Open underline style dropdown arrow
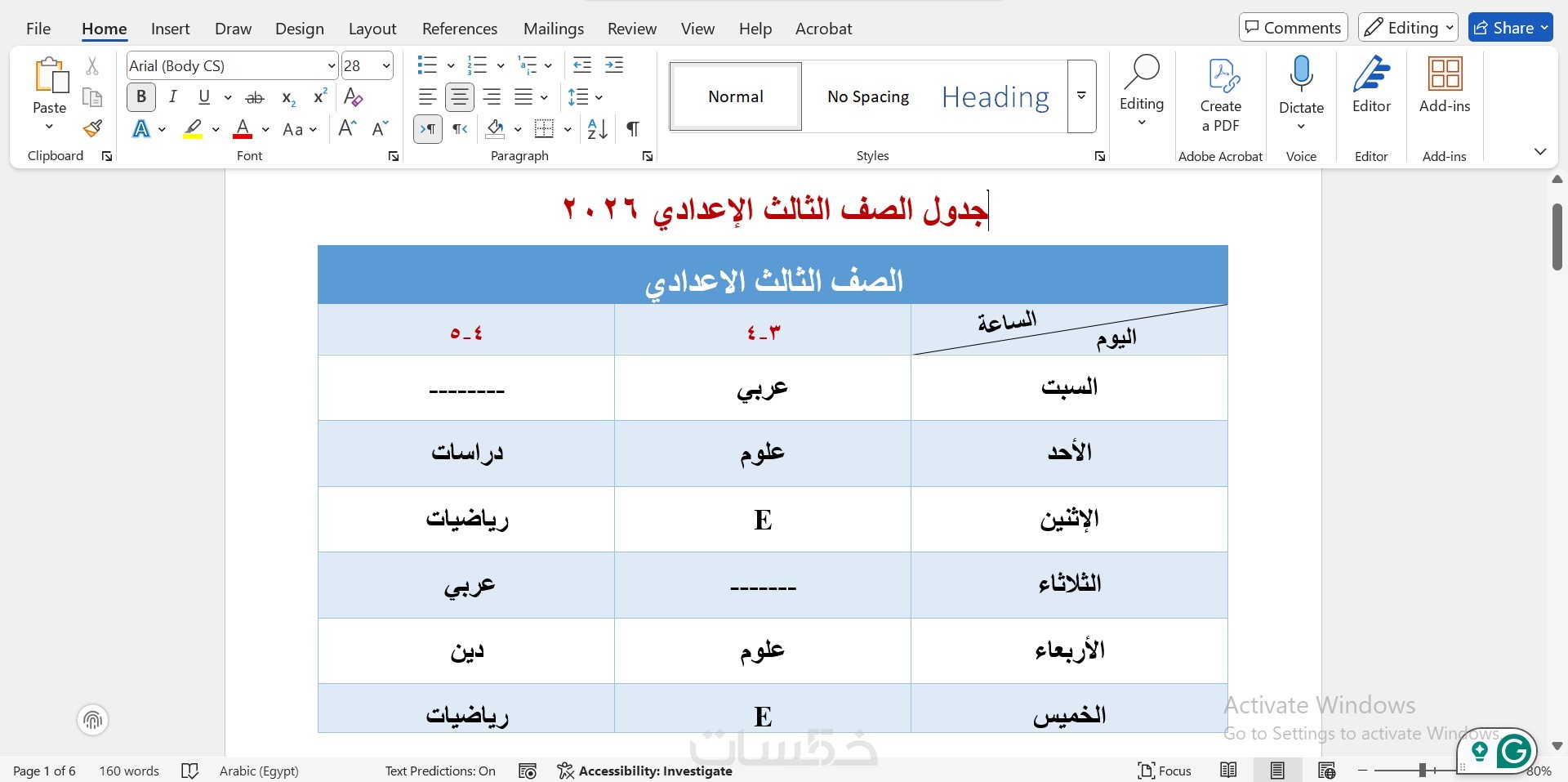Image resolution: width=1568 pixels, height=782 pixels. pos(228,97)
